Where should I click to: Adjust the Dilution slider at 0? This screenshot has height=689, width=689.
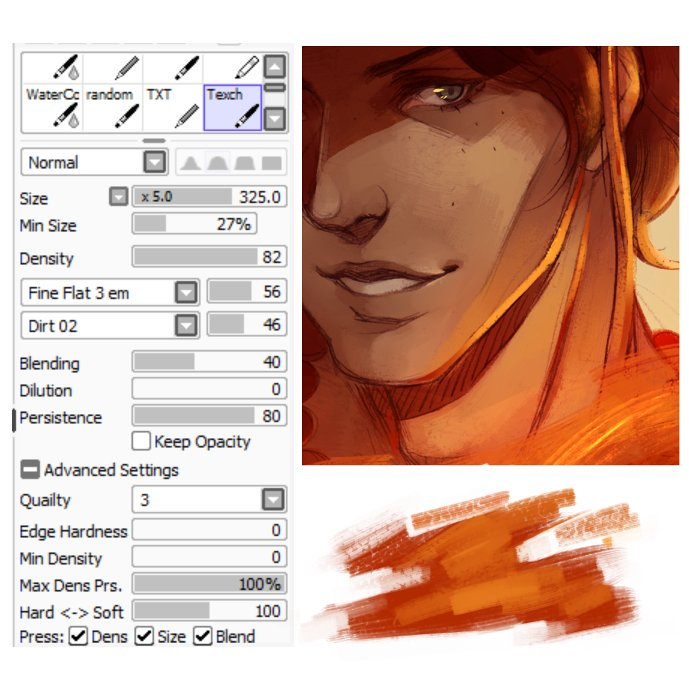pyautogui.click(x=209, y=389)
